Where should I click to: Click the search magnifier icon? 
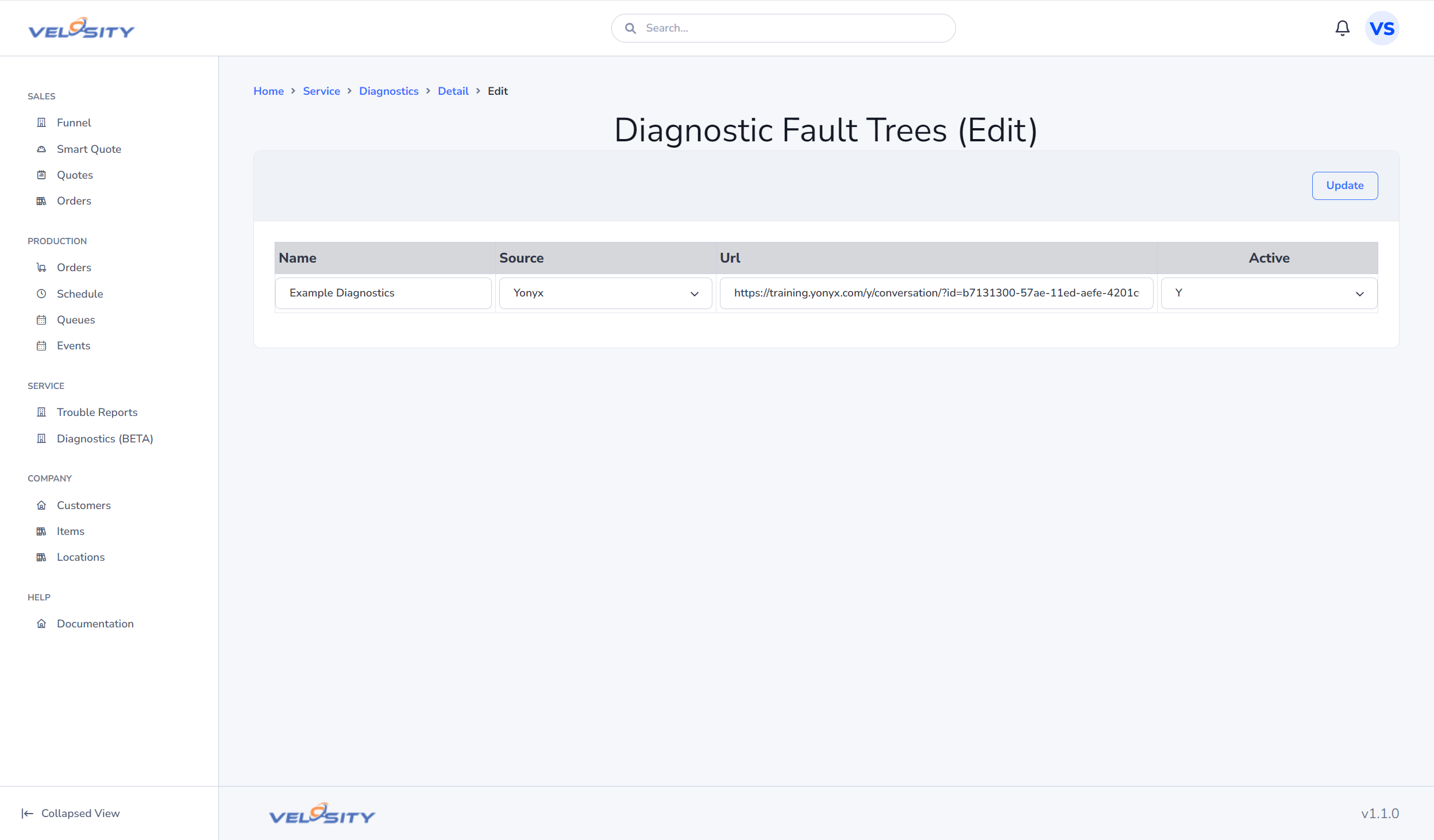(x=630, y=28)
